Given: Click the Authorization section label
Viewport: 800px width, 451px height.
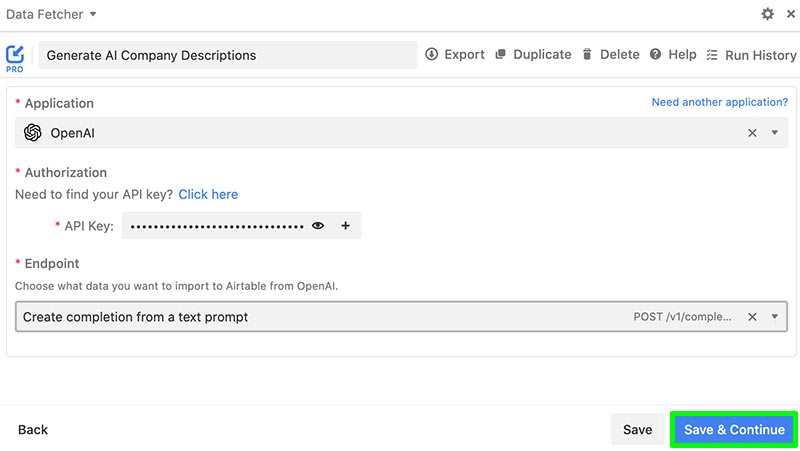Looking at the screenshot, I should [x=66, y=172].
